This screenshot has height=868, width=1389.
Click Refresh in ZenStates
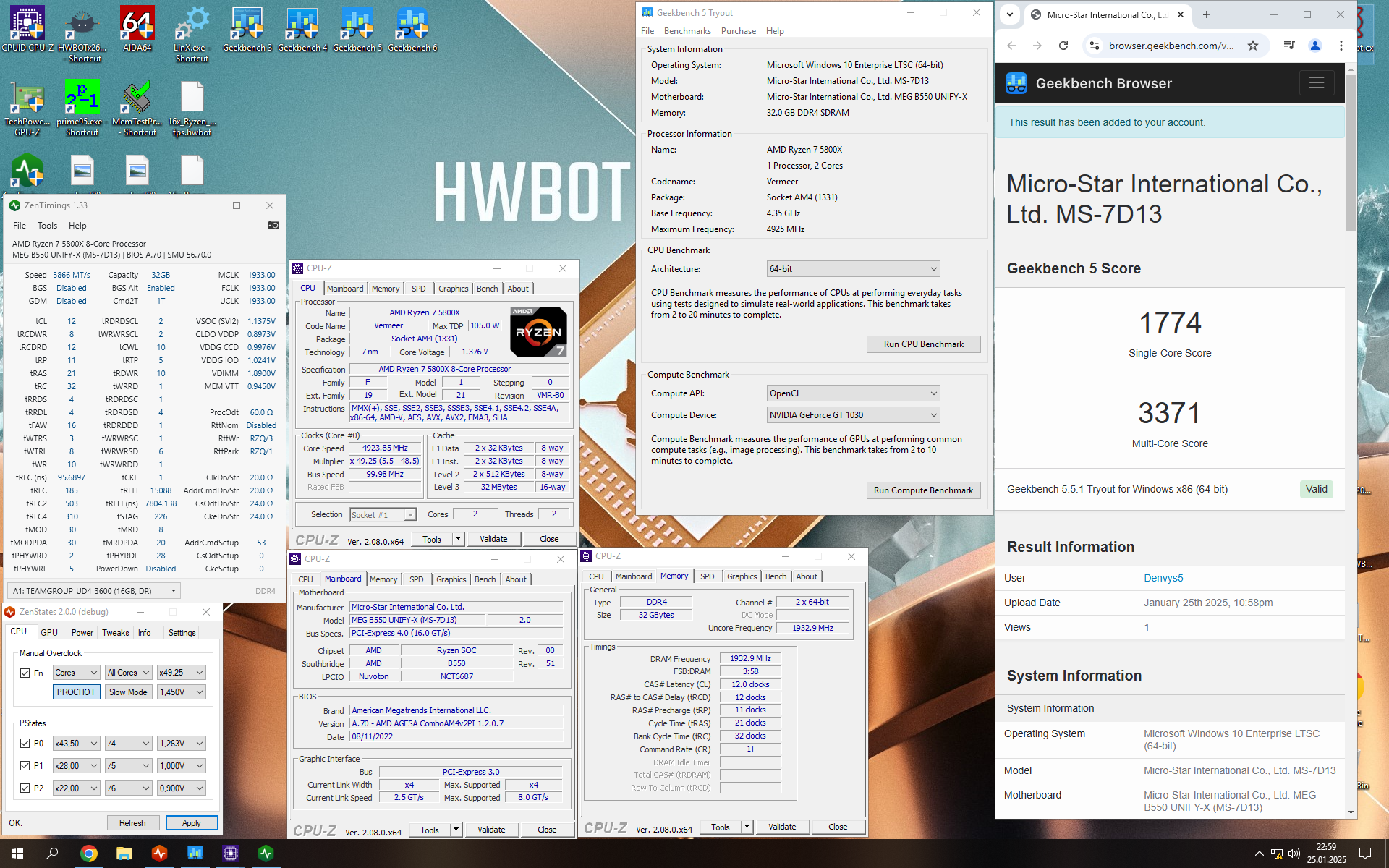pyautogui.click(x=132, y=823)
